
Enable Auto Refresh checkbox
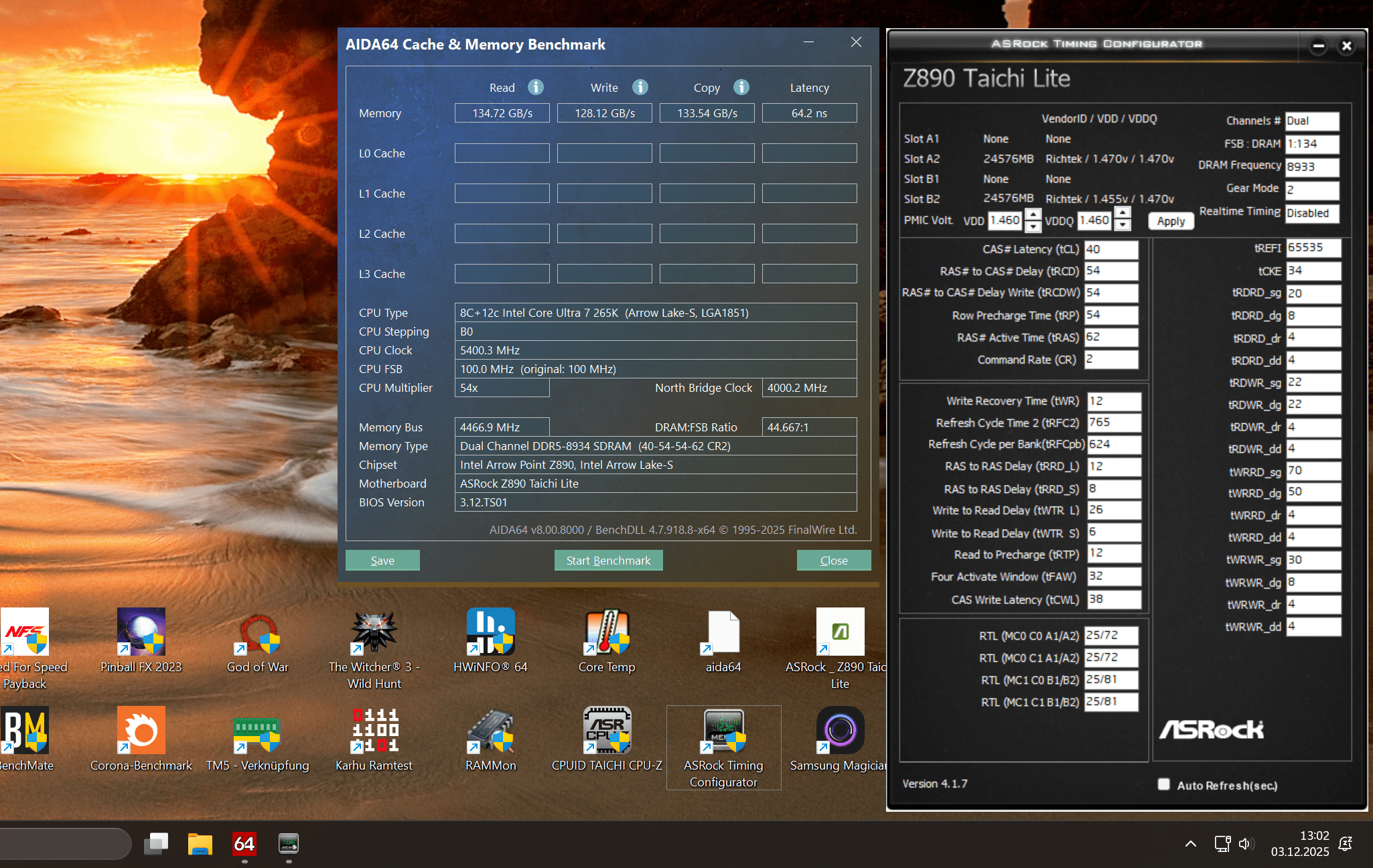tap(1164, 784)
